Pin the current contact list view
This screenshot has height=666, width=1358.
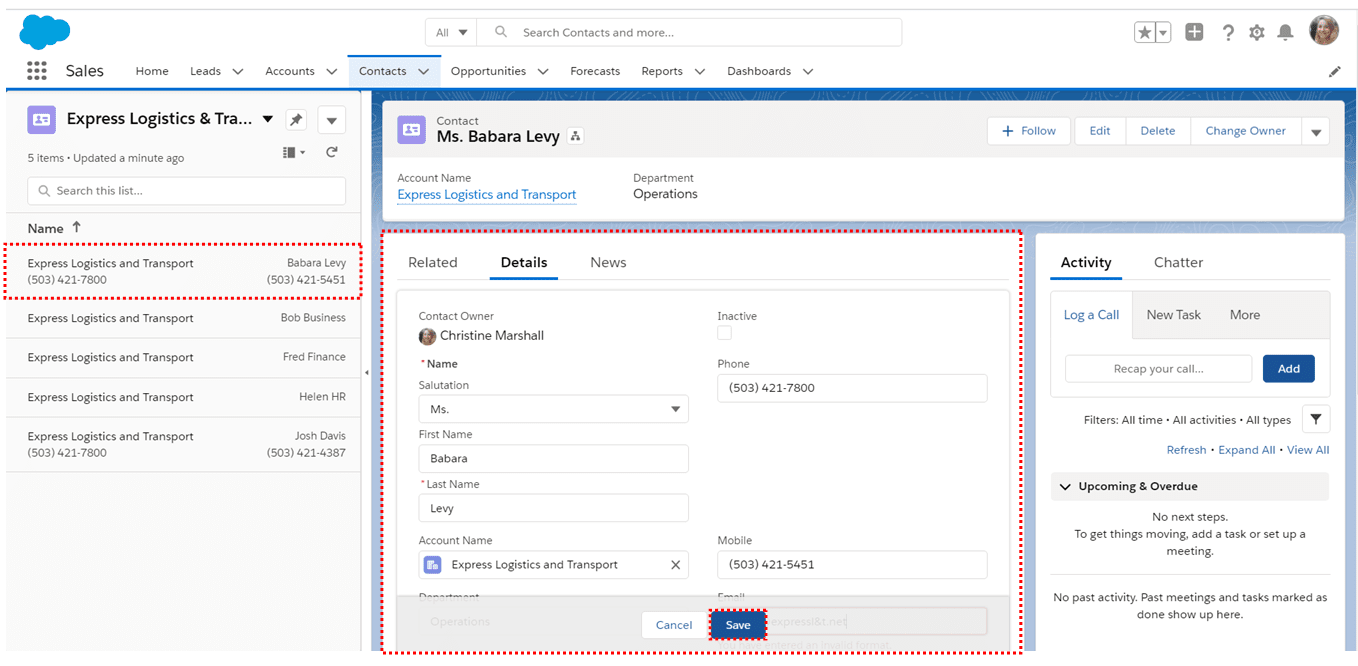tap(296, 118)
